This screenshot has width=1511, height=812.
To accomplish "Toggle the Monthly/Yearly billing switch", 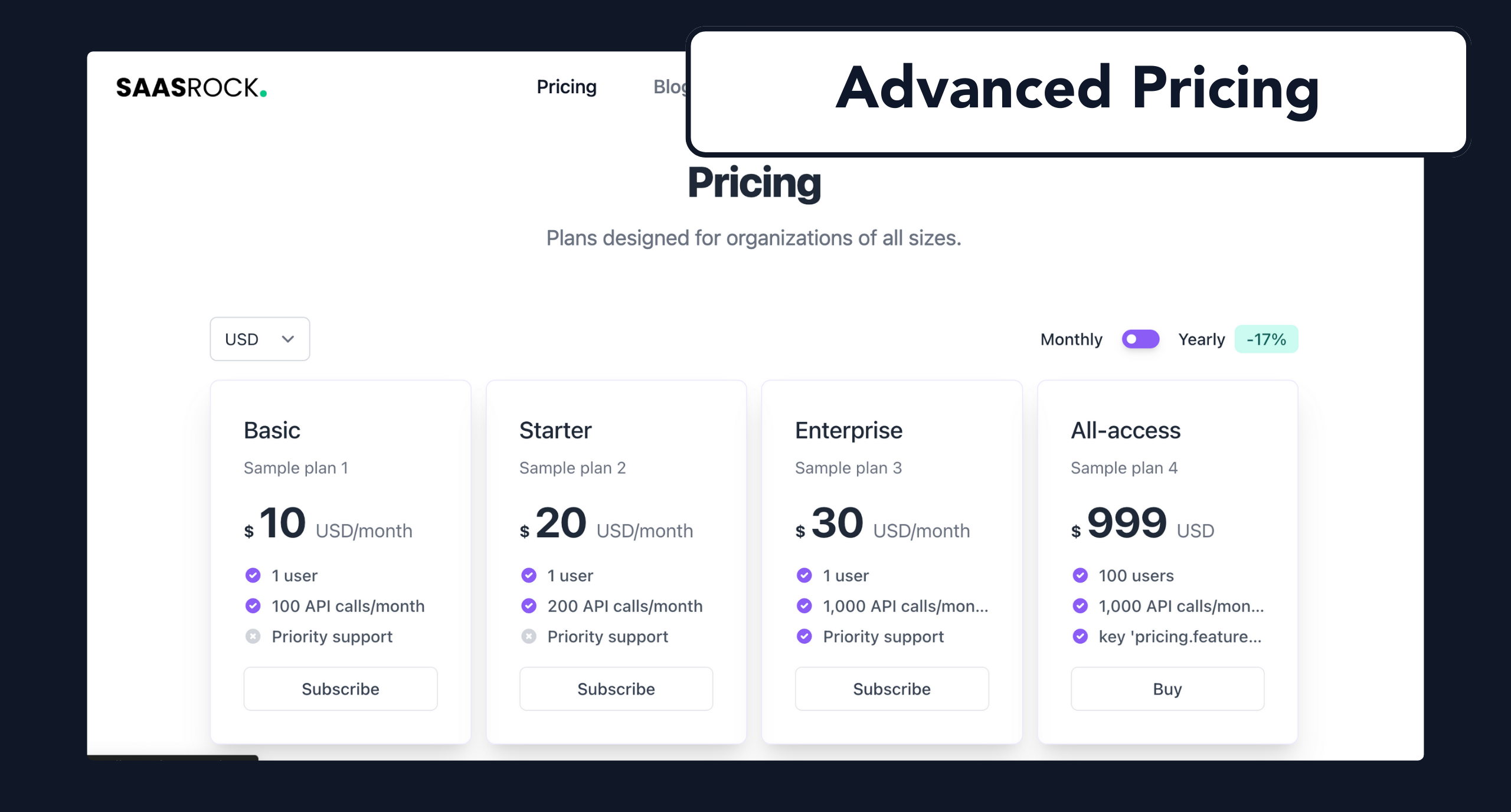I will coord(1140,339).
